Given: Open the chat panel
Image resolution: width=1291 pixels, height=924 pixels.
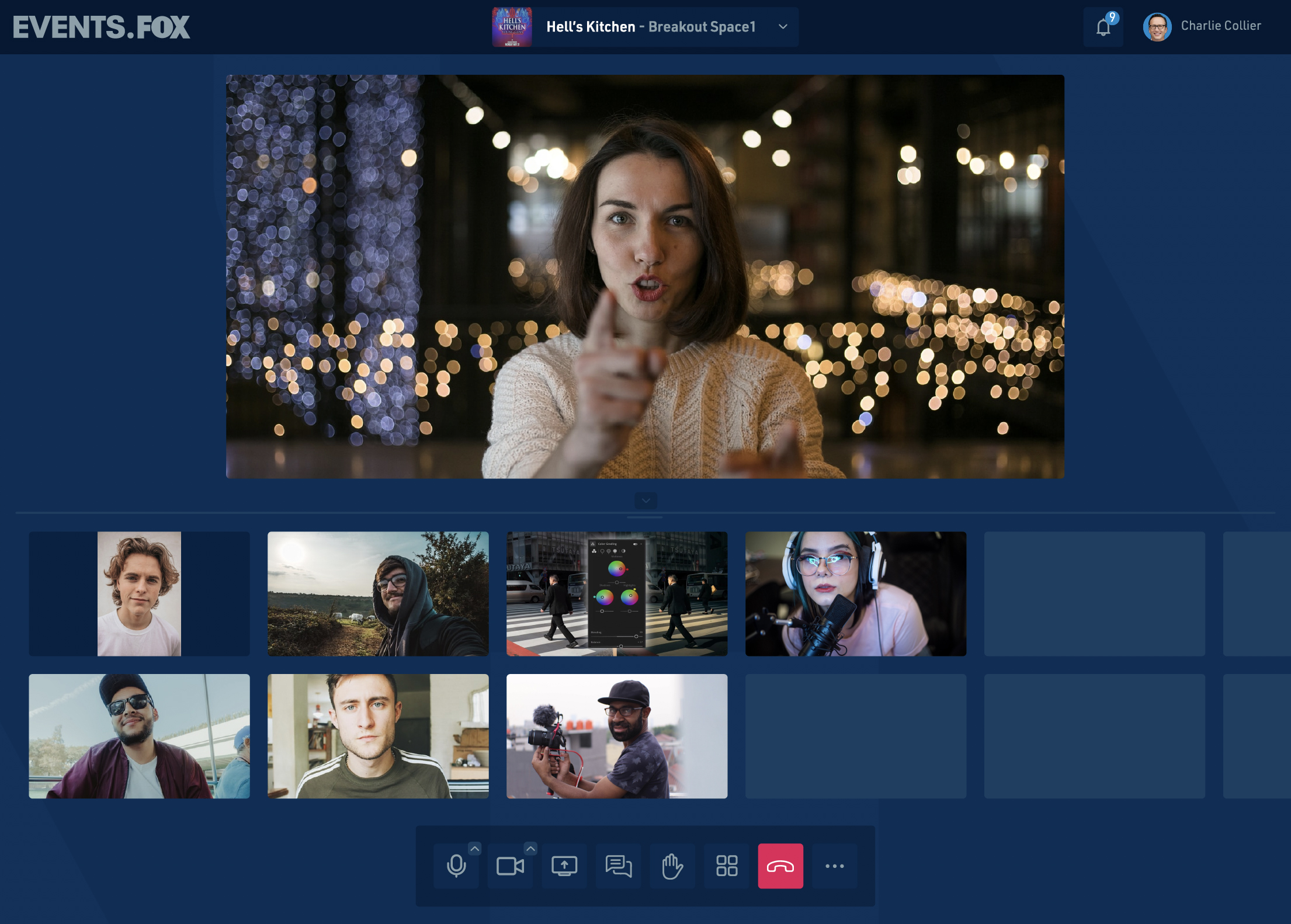Looking at the screenshot, I should 618,866.
